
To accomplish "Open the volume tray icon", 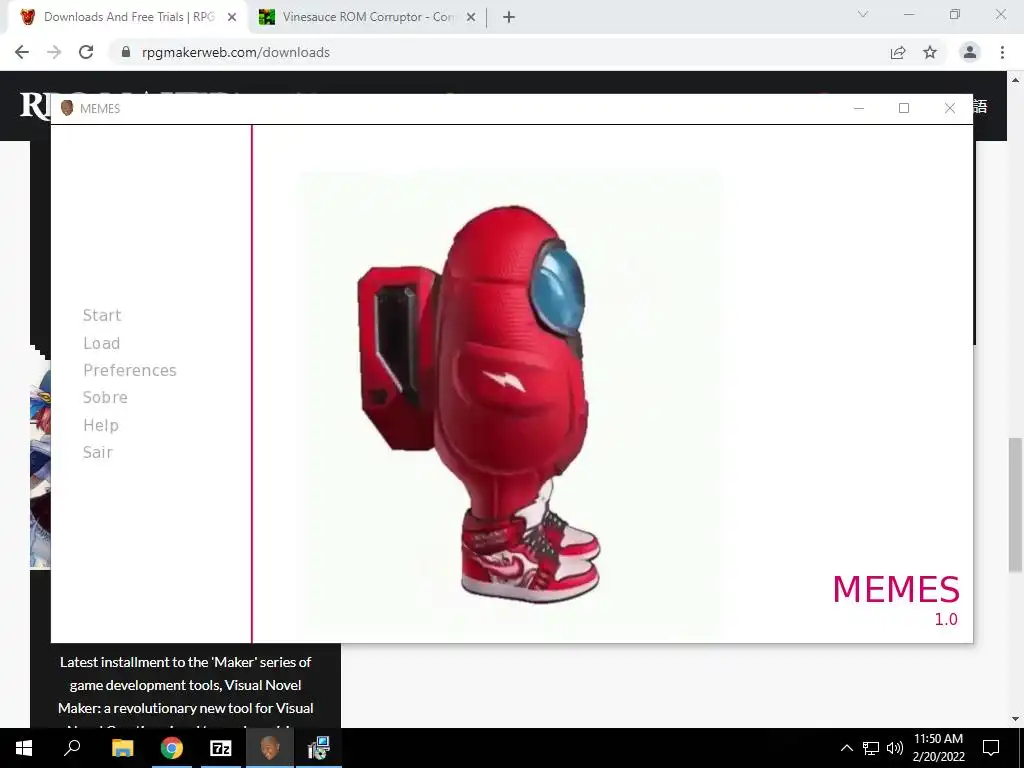I will (x=895, y=748).
